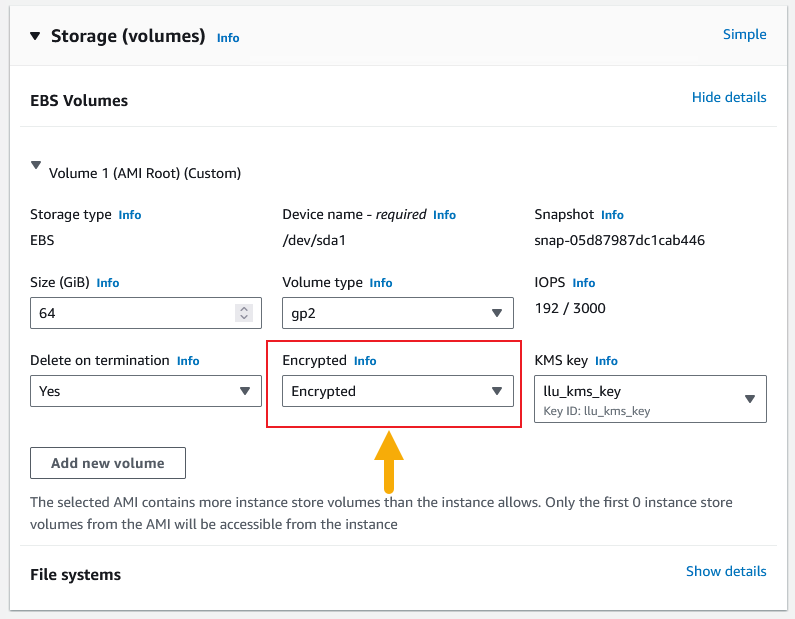Click the Size (GiB) stepper arrows
The height and width of the screenshot is (619, 795).
pyautogui.click(x=244, y=313)
